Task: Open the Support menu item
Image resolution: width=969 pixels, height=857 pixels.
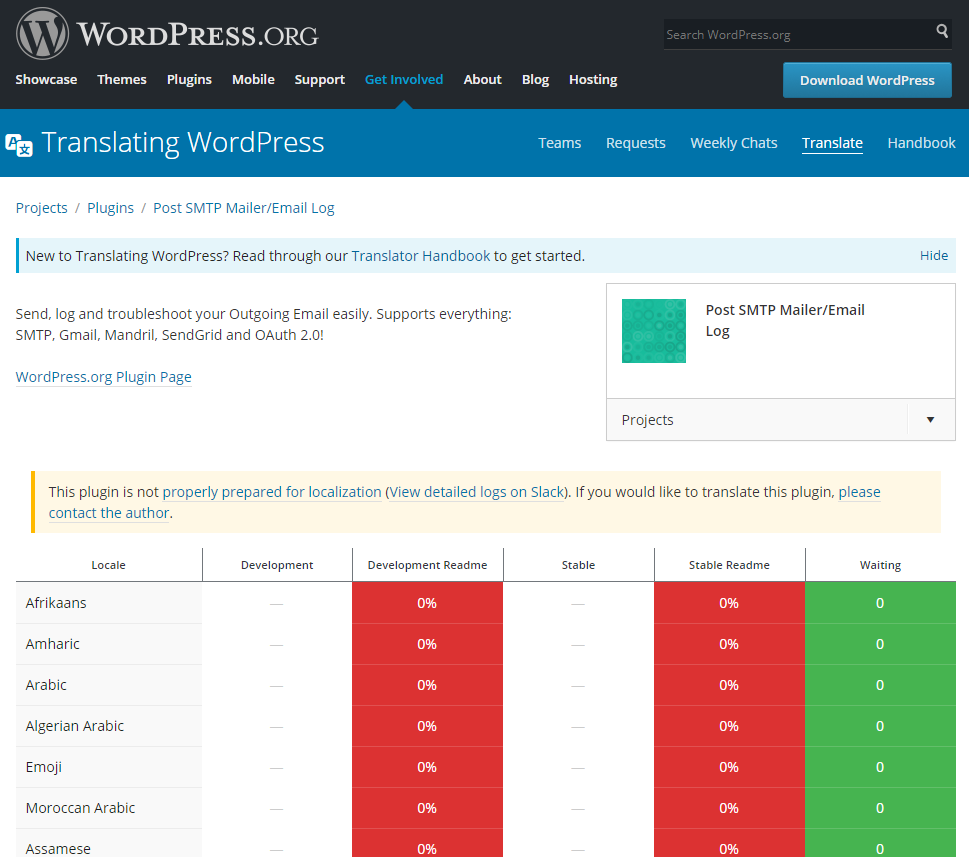Action: coord(319,80)
